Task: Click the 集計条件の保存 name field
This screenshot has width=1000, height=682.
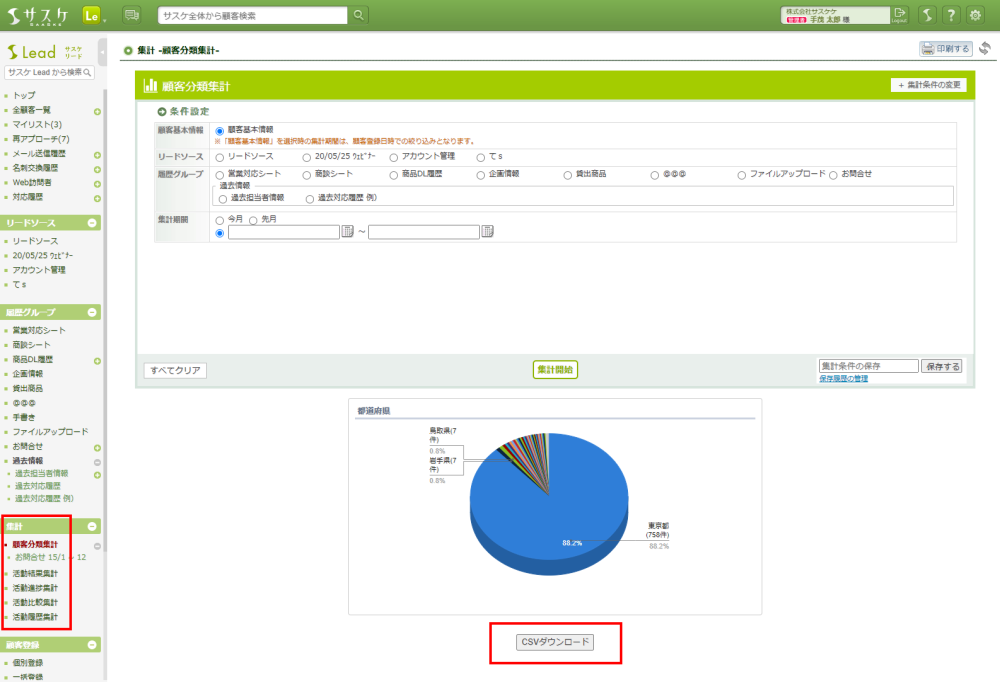Action: pyautogui.click(x=867, y=366)
